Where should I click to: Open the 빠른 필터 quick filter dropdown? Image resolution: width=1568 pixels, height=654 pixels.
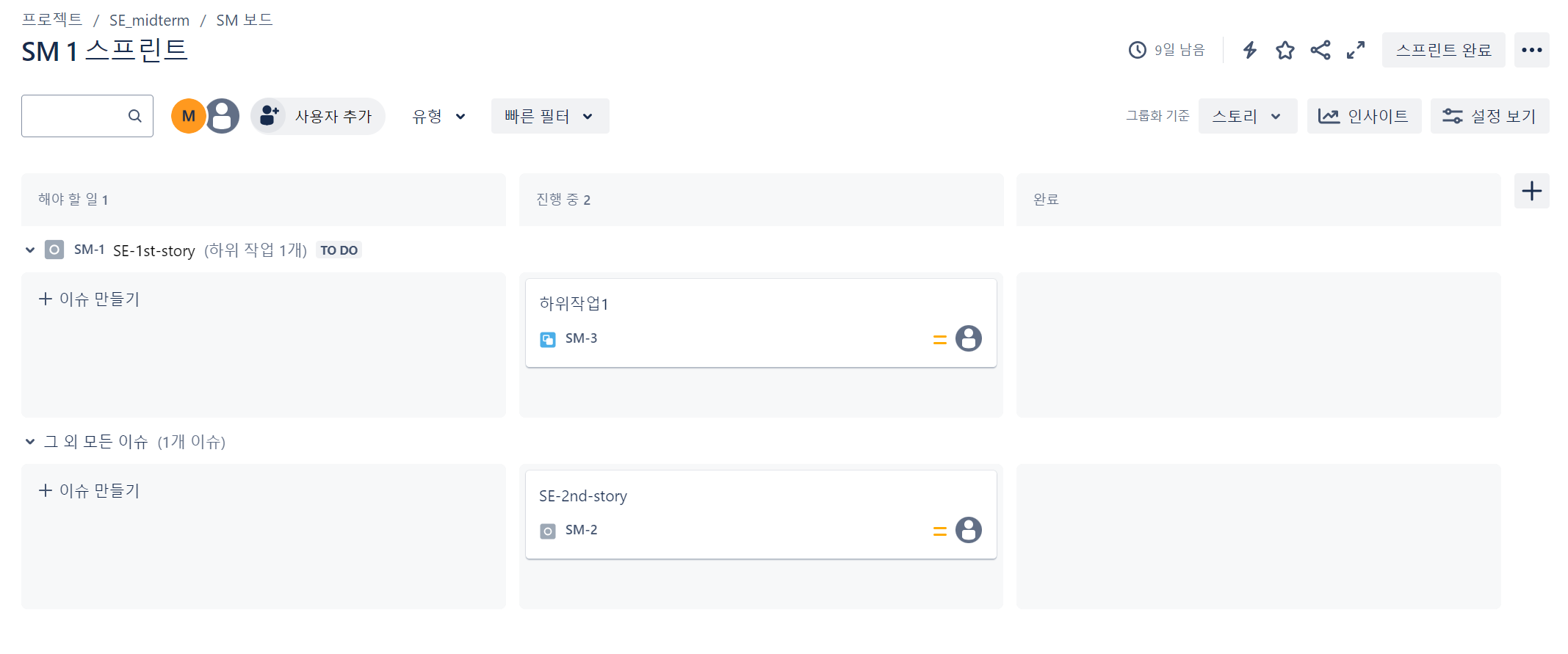pos(550,116)
